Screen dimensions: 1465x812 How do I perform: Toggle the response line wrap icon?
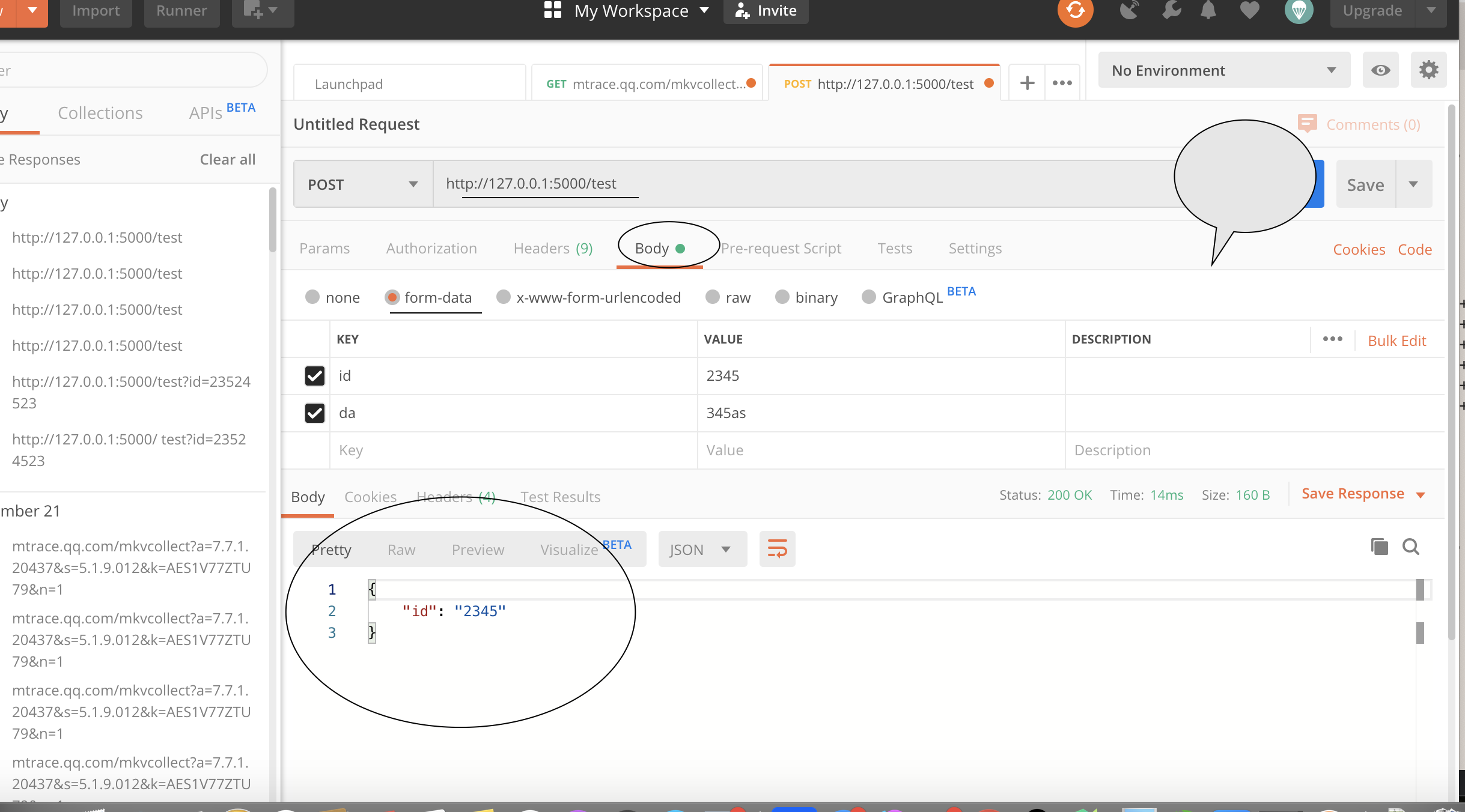777,549
